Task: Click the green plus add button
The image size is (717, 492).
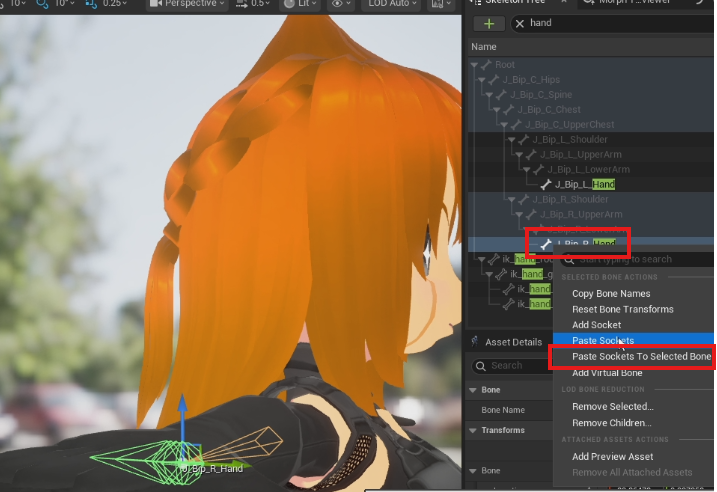Action: point(489,23)
